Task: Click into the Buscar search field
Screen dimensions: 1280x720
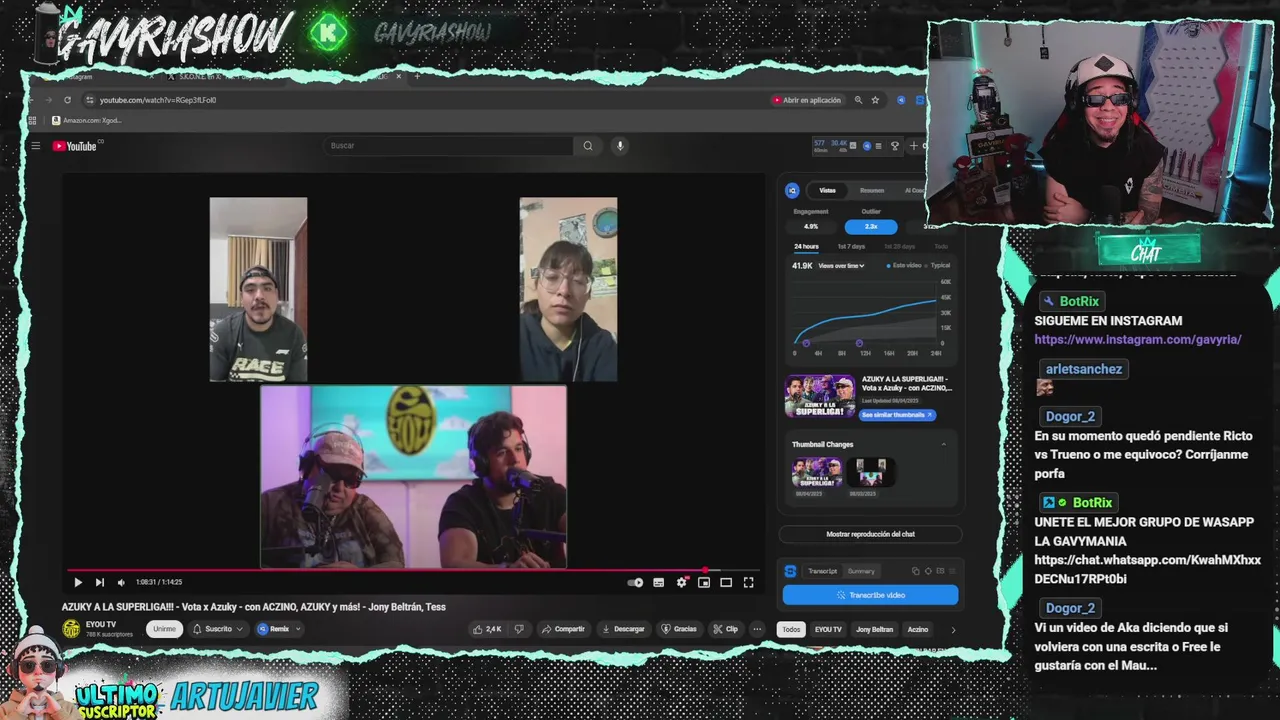Action: point(450,146)
